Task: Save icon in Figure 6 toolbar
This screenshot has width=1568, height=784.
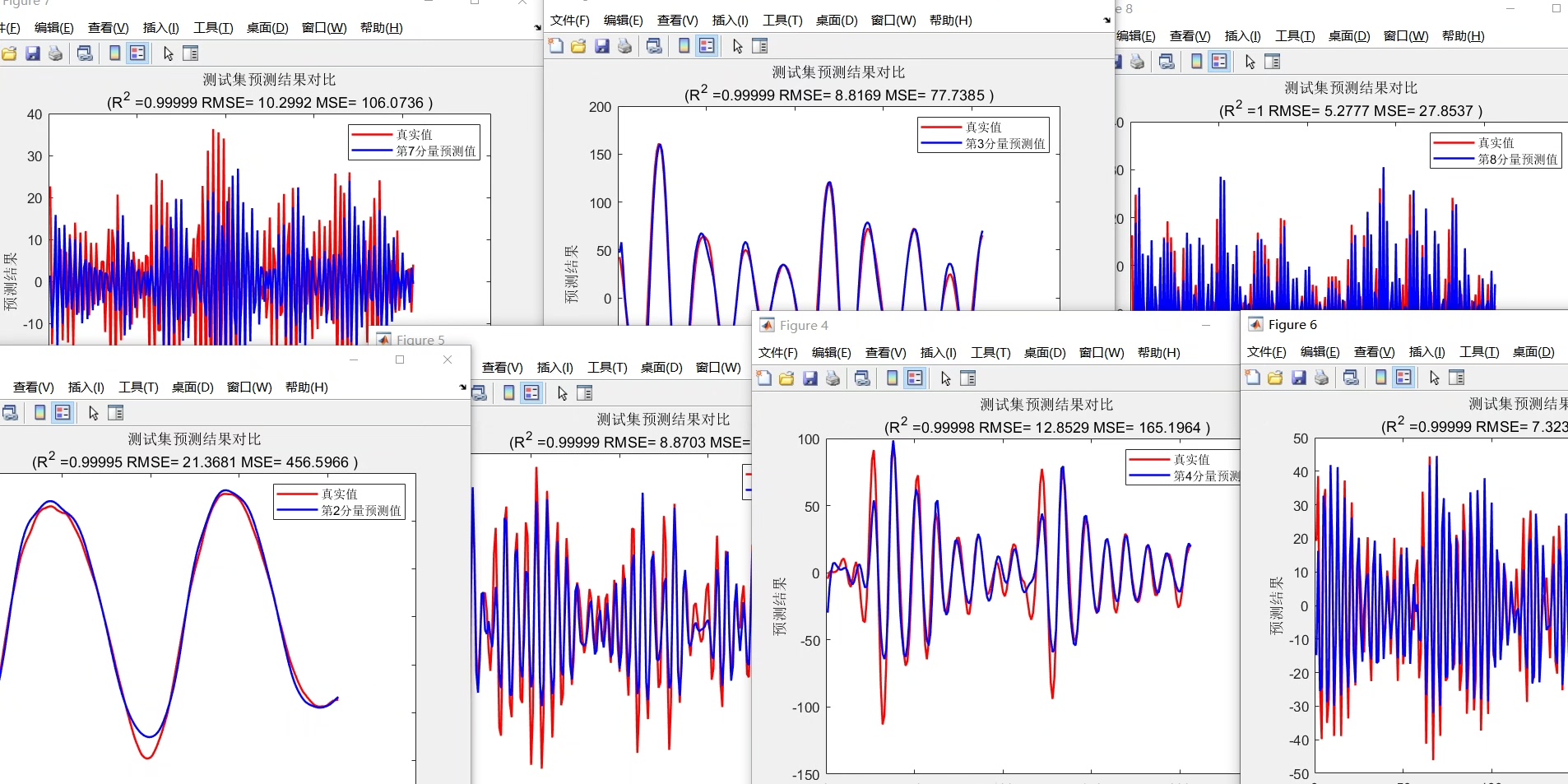Action: [1299, 378]
